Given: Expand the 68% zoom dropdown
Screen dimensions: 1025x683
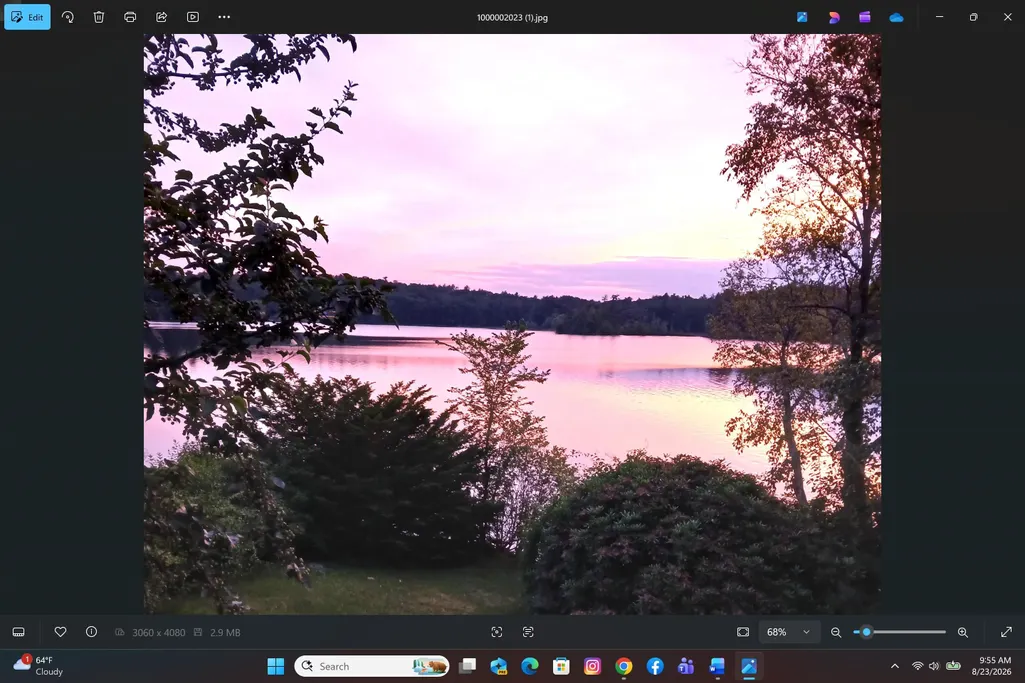Looking at the screenshot, I should click(788, 632).
